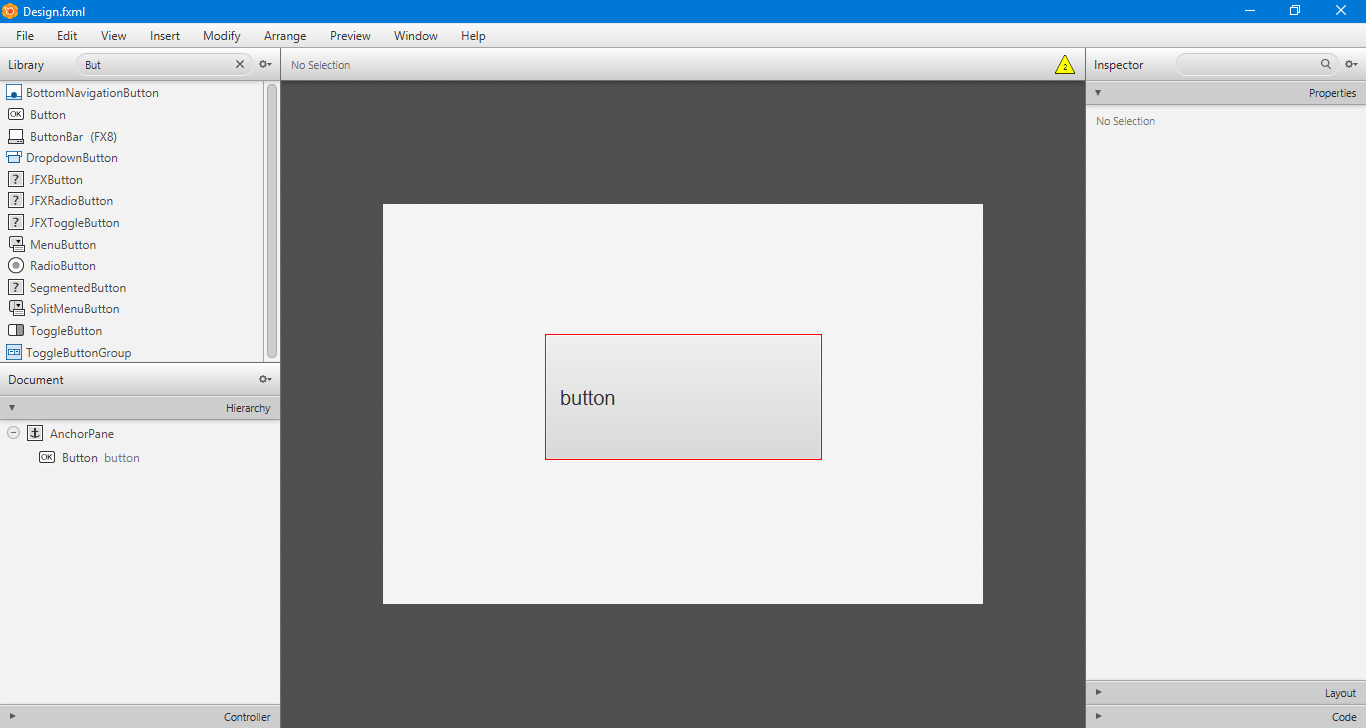Expand the Layout section in the Inspector
The height and width of the screenshot is (728, 1366).
tap(1098, 692)
